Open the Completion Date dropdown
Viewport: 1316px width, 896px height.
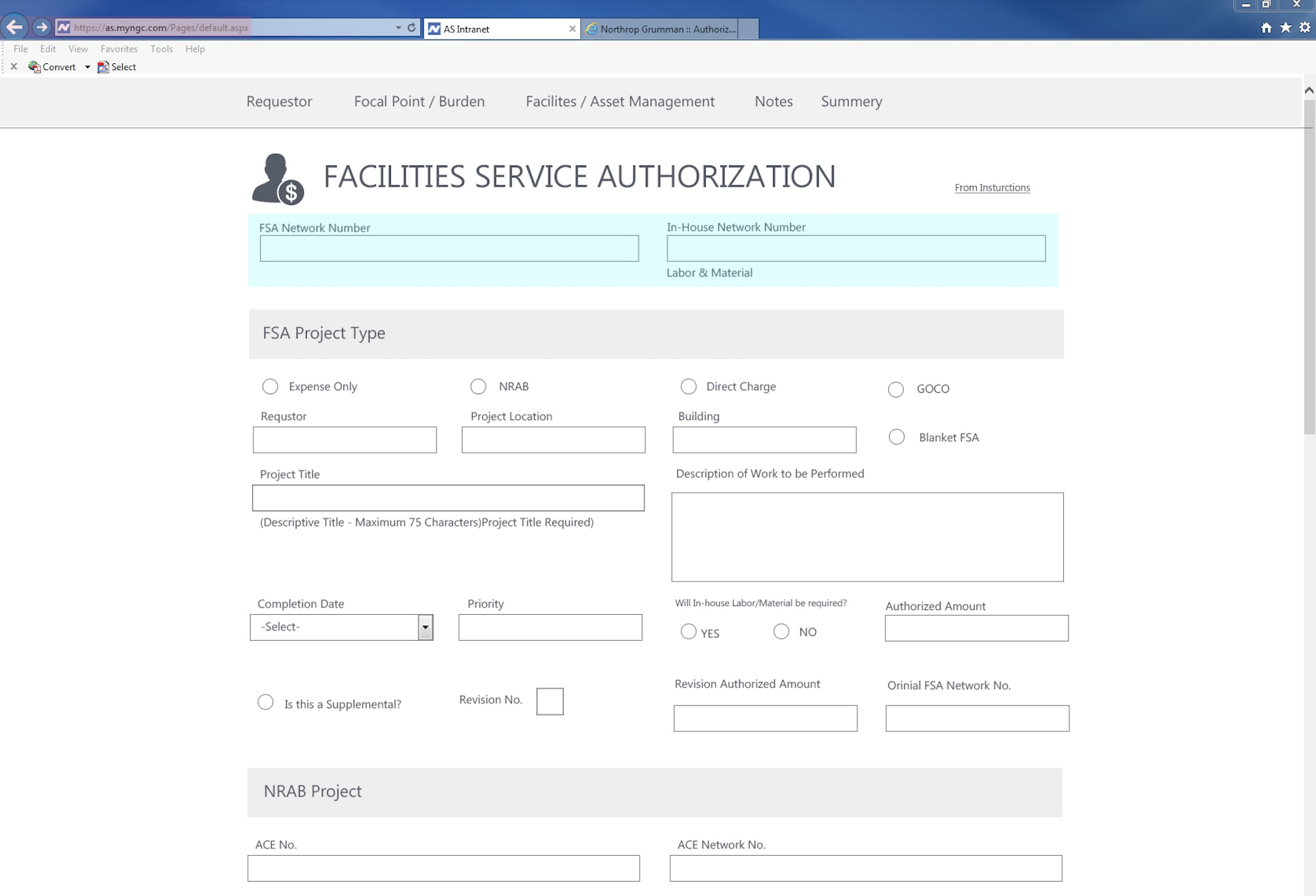(425, 627)
